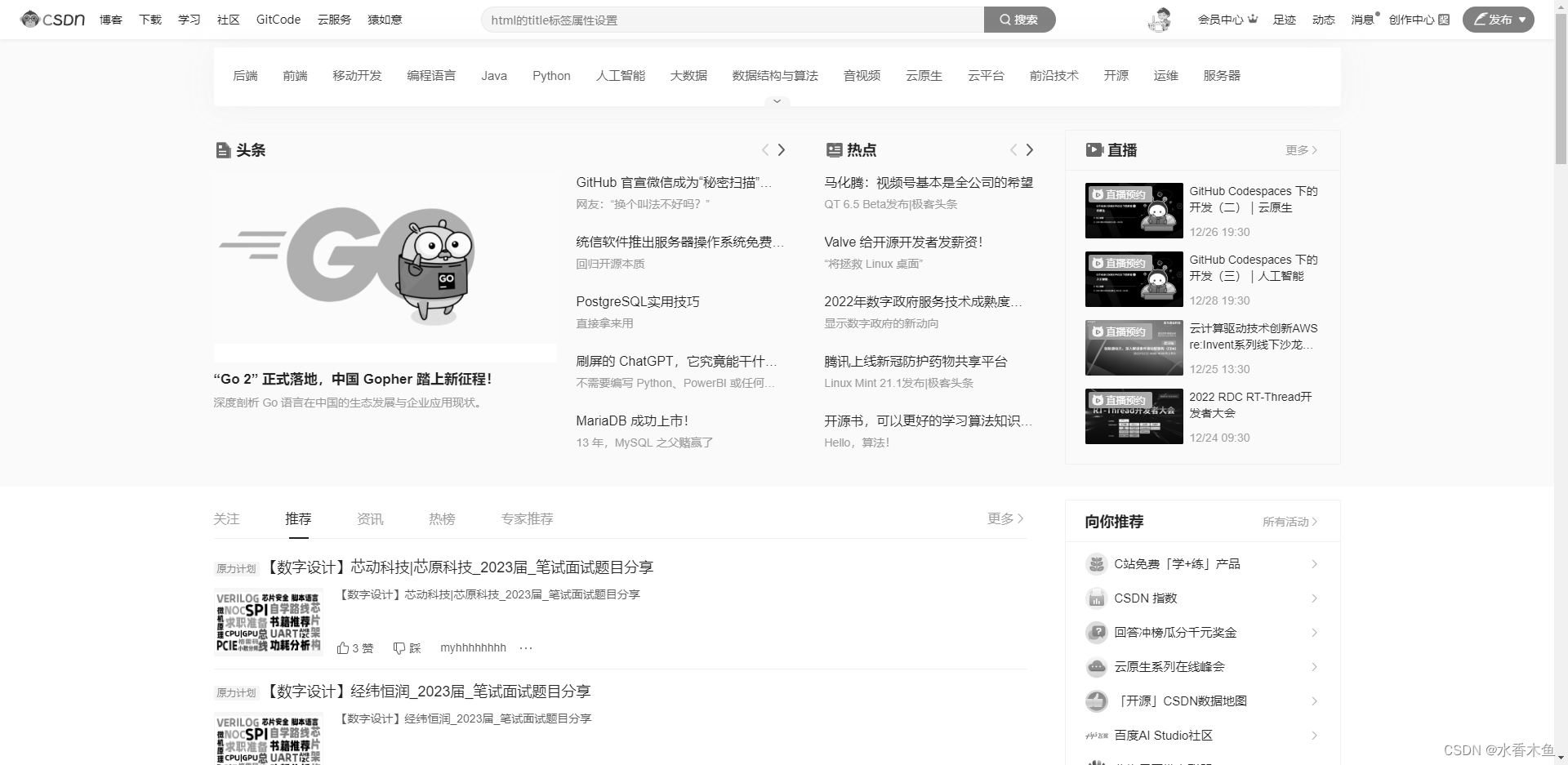Select the 人工智能 category
This screenshot has width=1568, height=765.
pos(621,76)
